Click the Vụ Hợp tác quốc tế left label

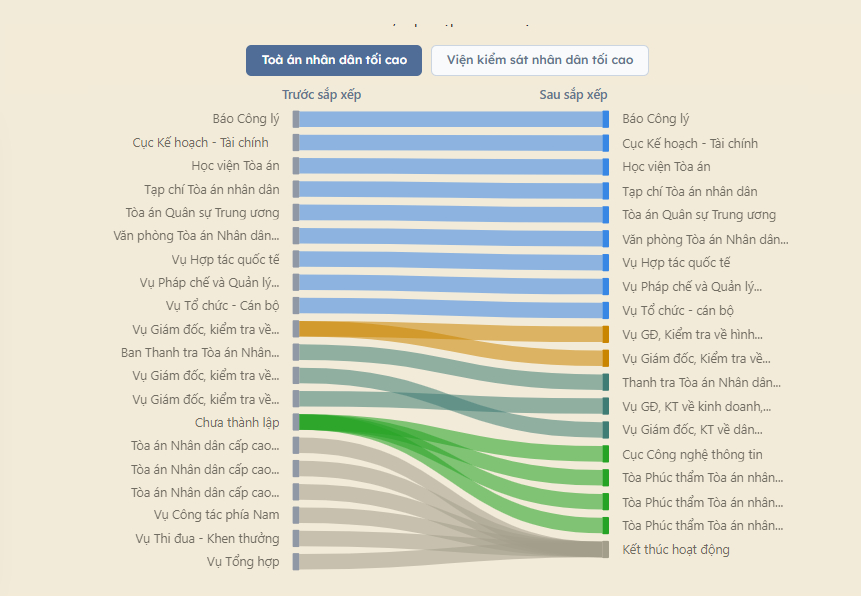click(x=225, y=259)
